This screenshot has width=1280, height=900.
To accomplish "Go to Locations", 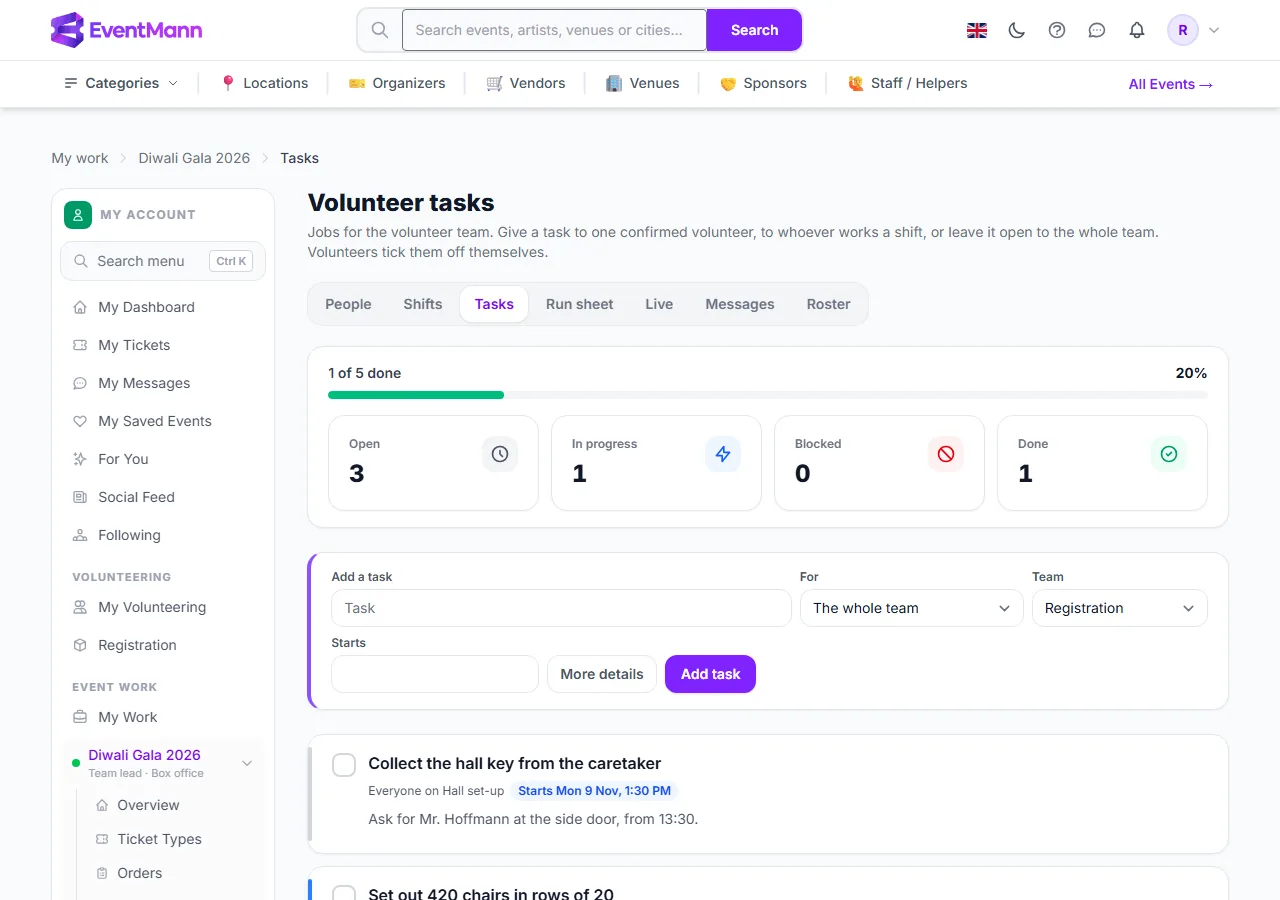I will click(x=264, y=83).
